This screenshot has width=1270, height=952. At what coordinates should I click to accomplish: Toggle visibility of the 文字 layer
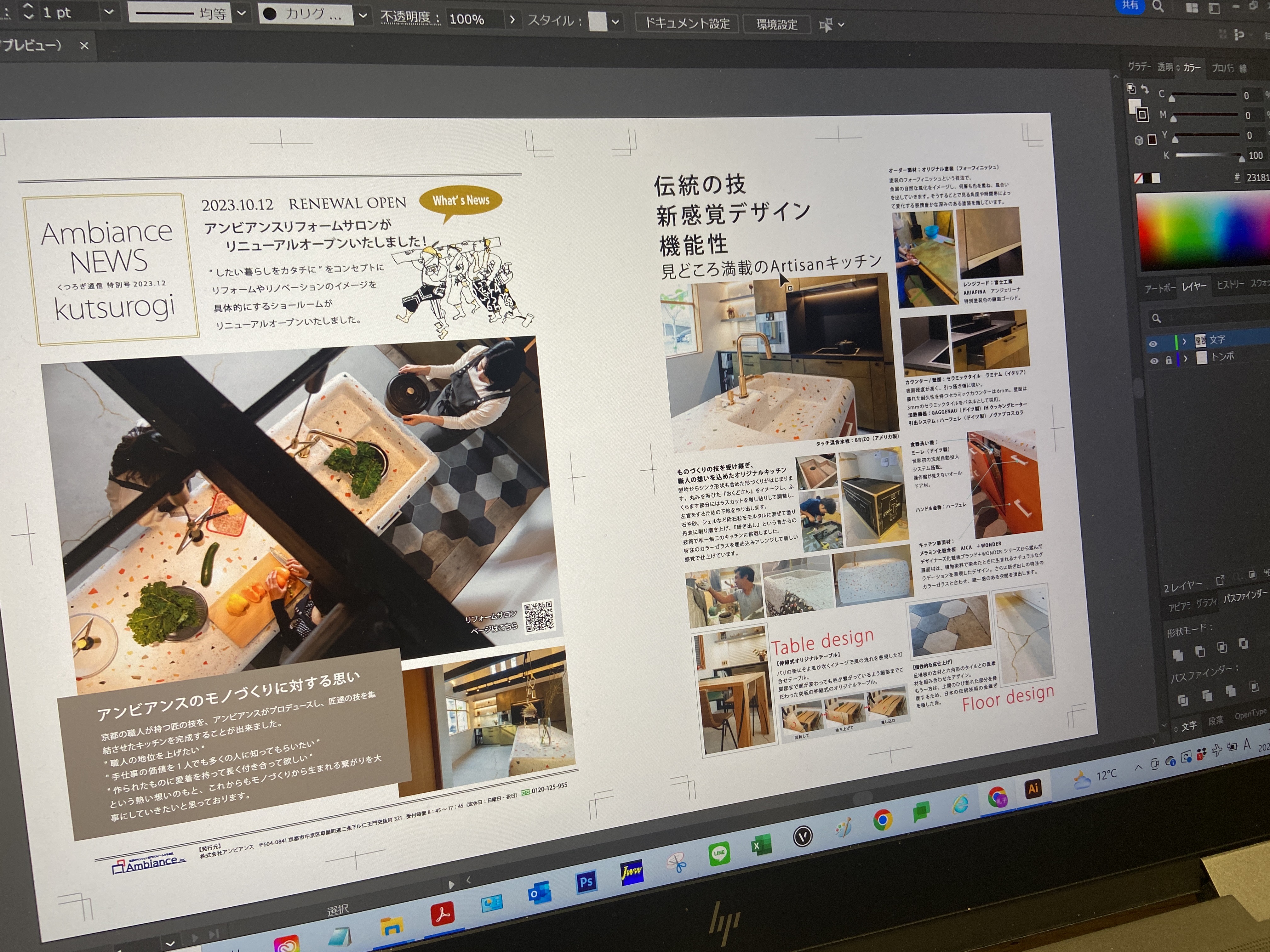click(x=1152, y=344)
